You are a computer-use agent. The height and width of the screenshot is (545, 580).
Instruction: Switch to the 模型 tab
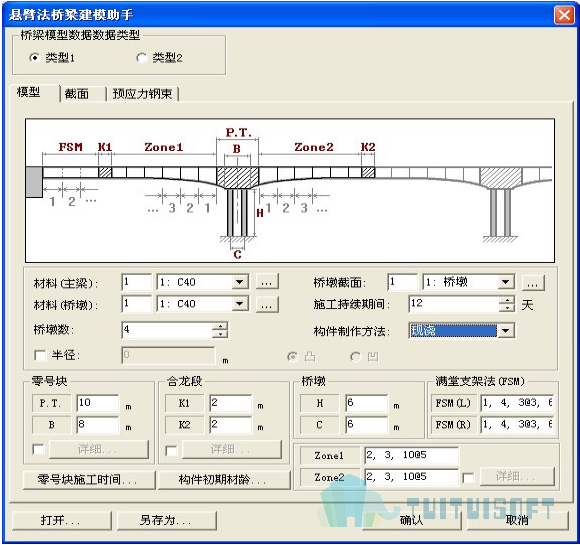pyautogui.click(x=29, y=92)
